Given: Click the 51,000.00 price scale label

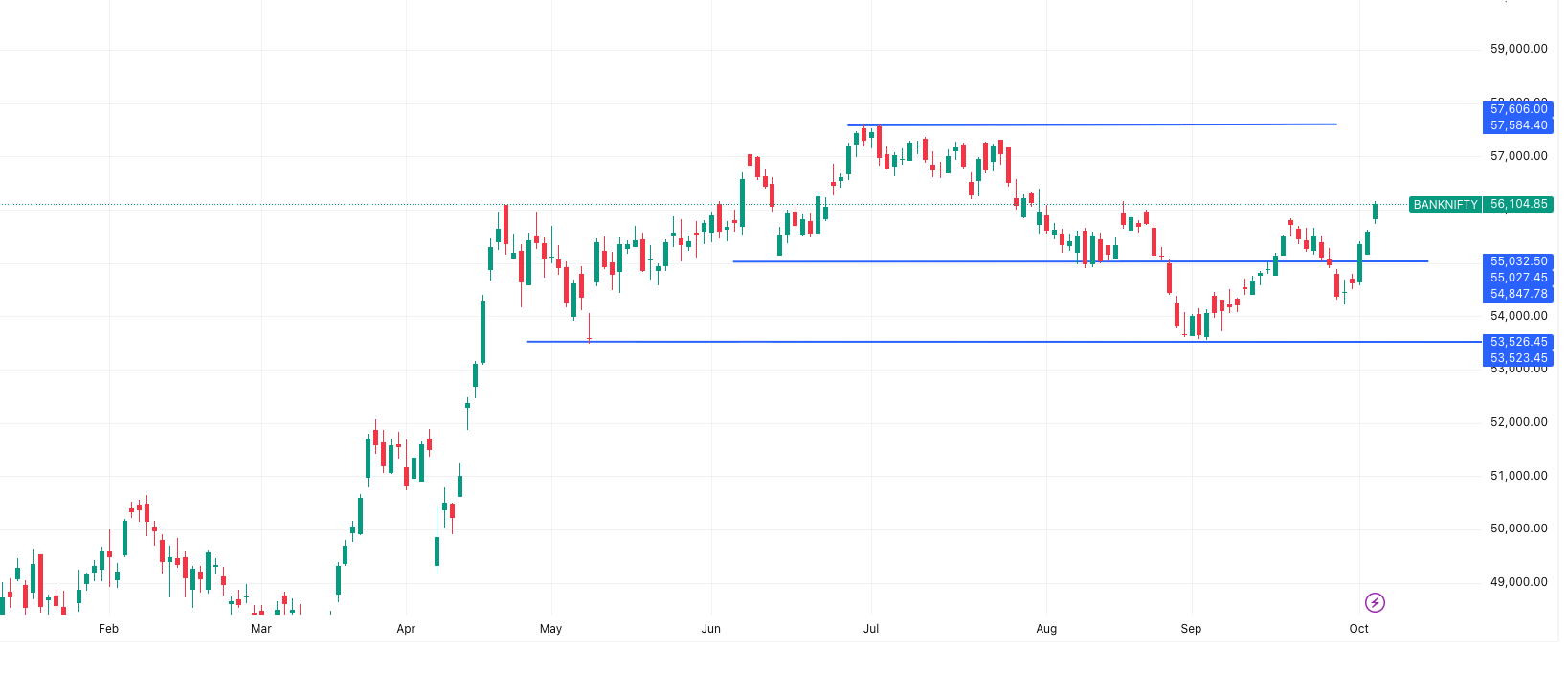Looking at the screenshot, I should coord(1518,476).
